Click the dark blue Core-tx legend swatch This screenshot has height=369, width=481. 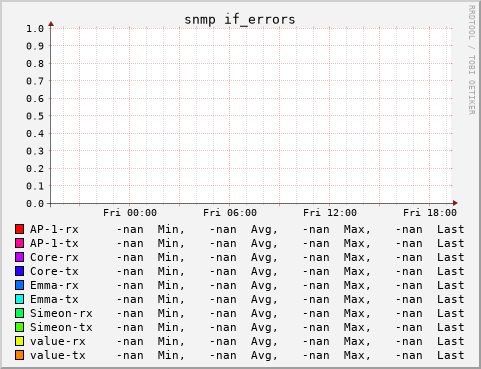pyautogui.click(x=19, y=271)
